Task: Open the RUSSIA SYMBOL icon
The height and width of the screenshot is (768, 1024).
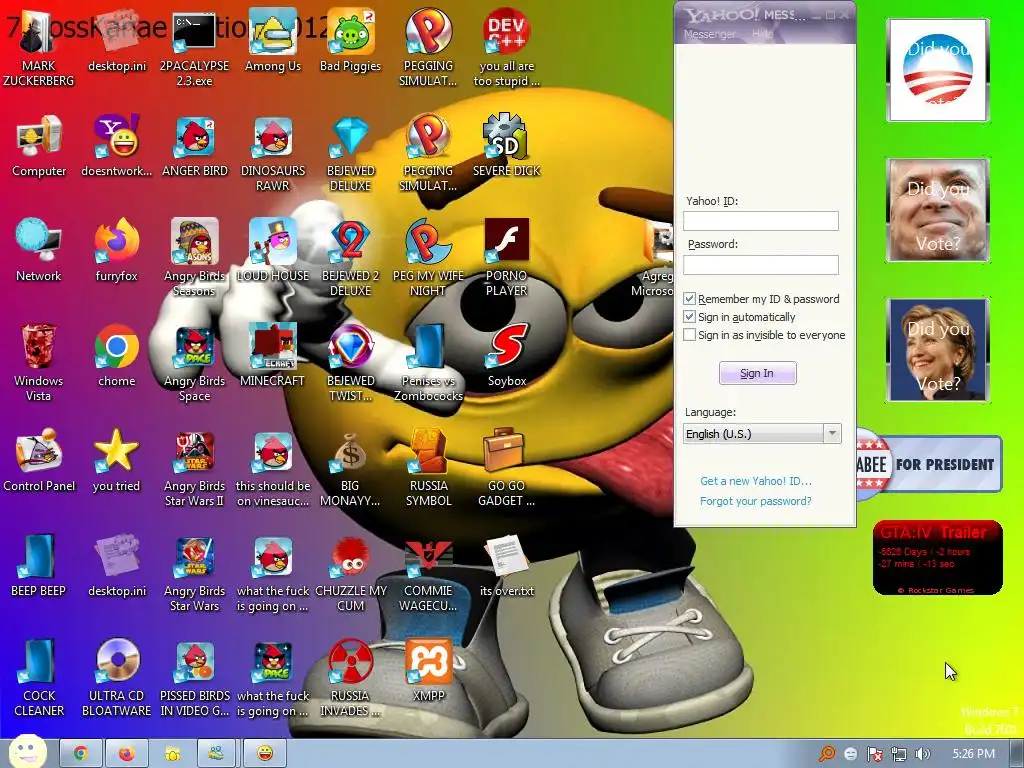Action: pos(428,468)
